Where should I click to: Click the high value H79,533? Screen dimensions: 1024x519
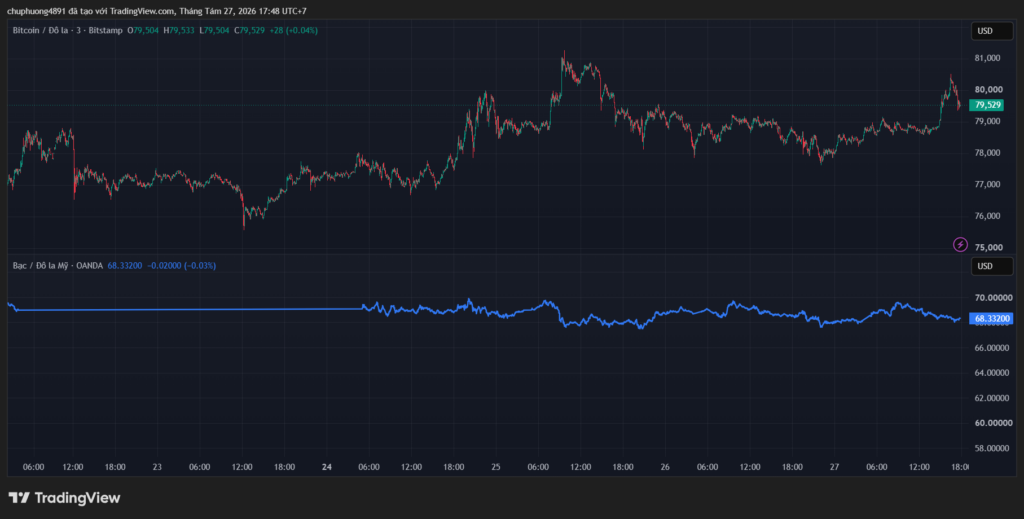[179, 30]
